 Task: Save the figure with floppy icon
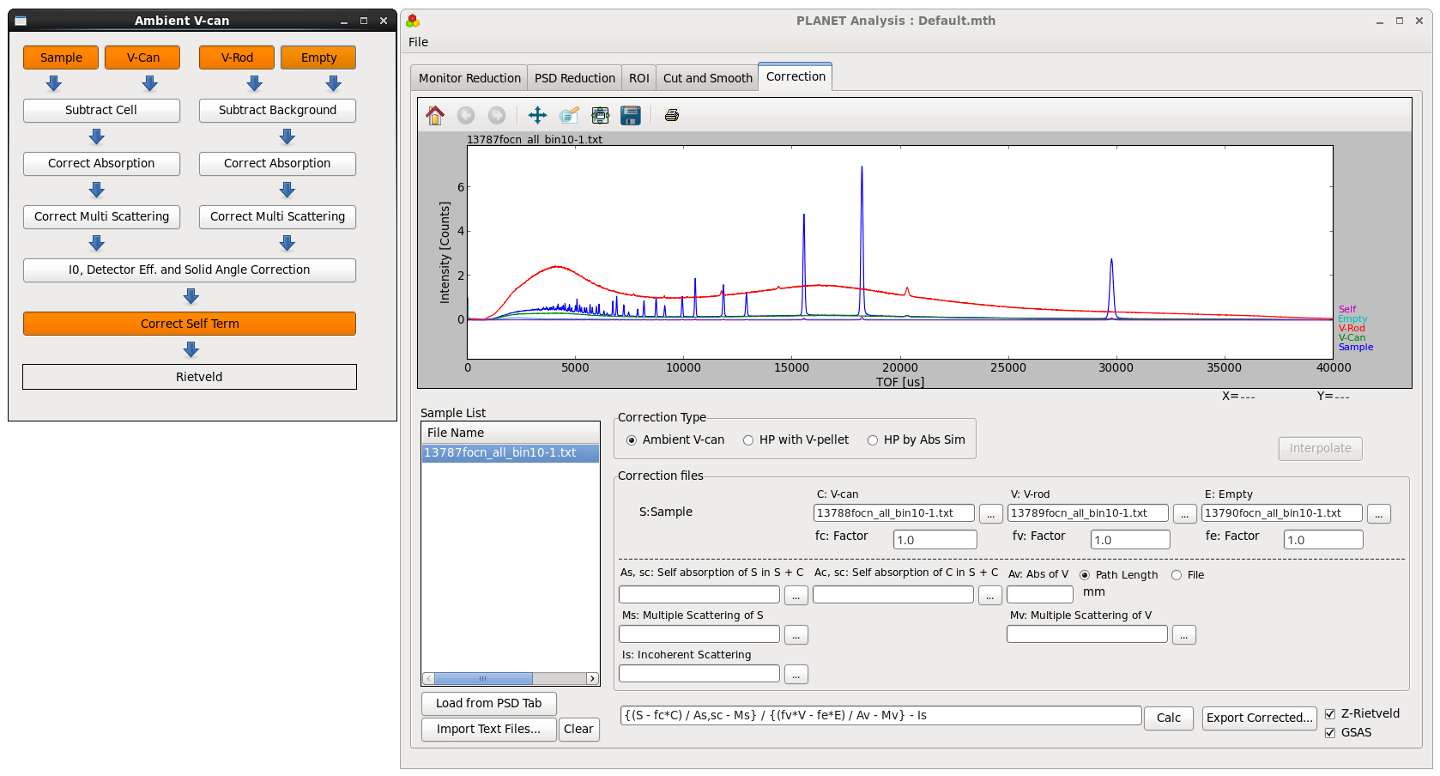click(x=631, y=115)
